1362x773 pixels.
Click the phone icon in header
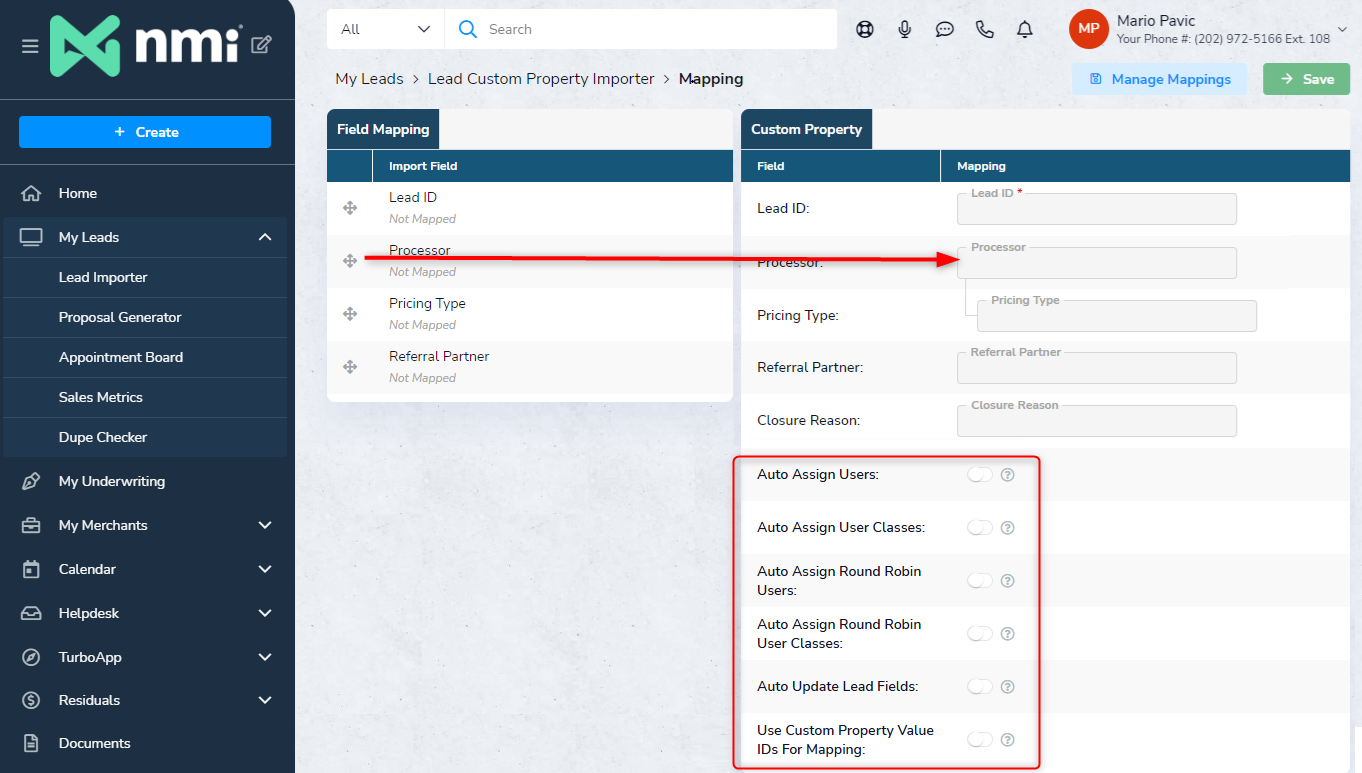985,30
